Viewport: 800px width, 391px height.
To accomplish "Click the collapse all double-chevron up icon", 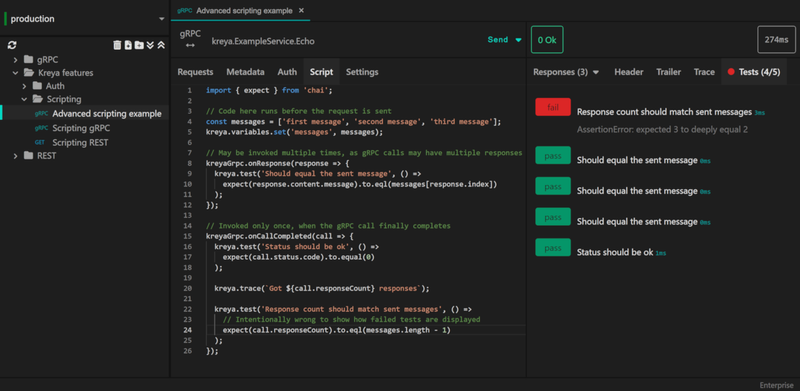I will 161,45.
